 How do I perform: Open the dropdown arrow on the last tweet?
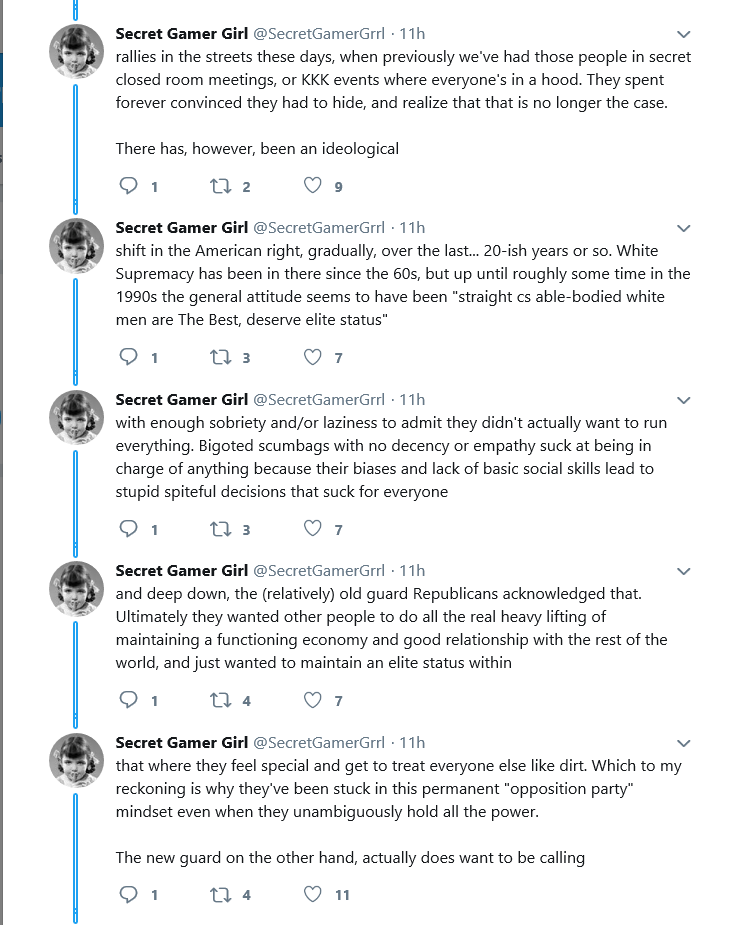coord(683,743)
